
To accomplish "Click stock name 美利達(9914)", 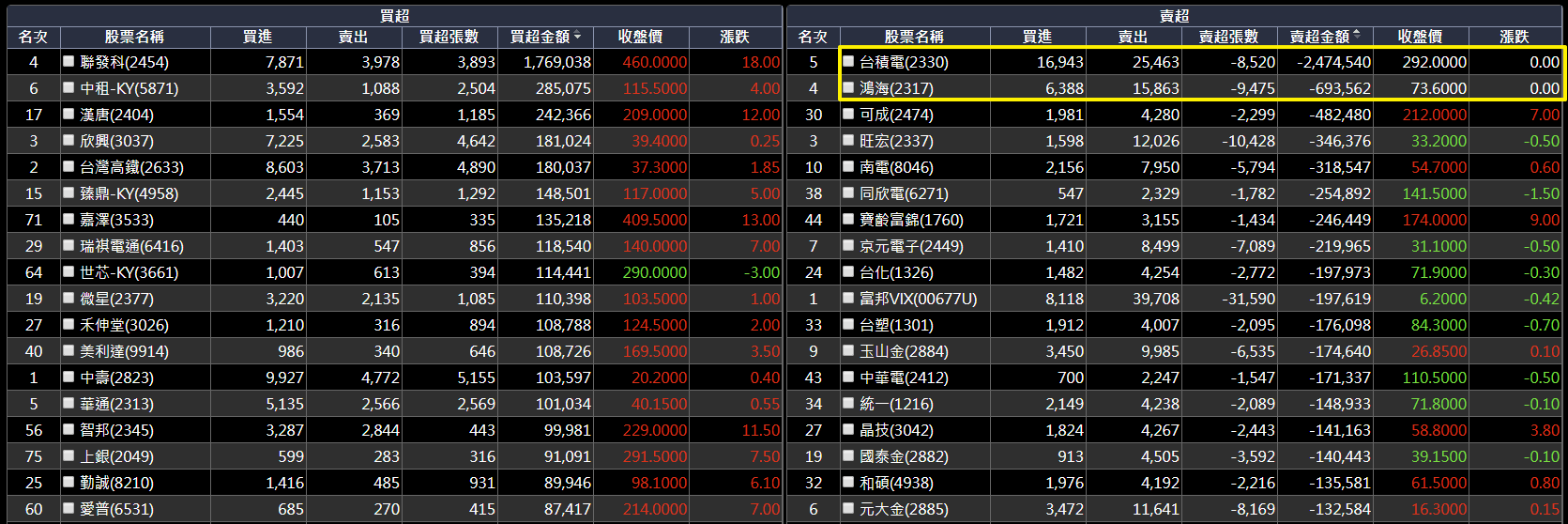I will pos(124,351).
